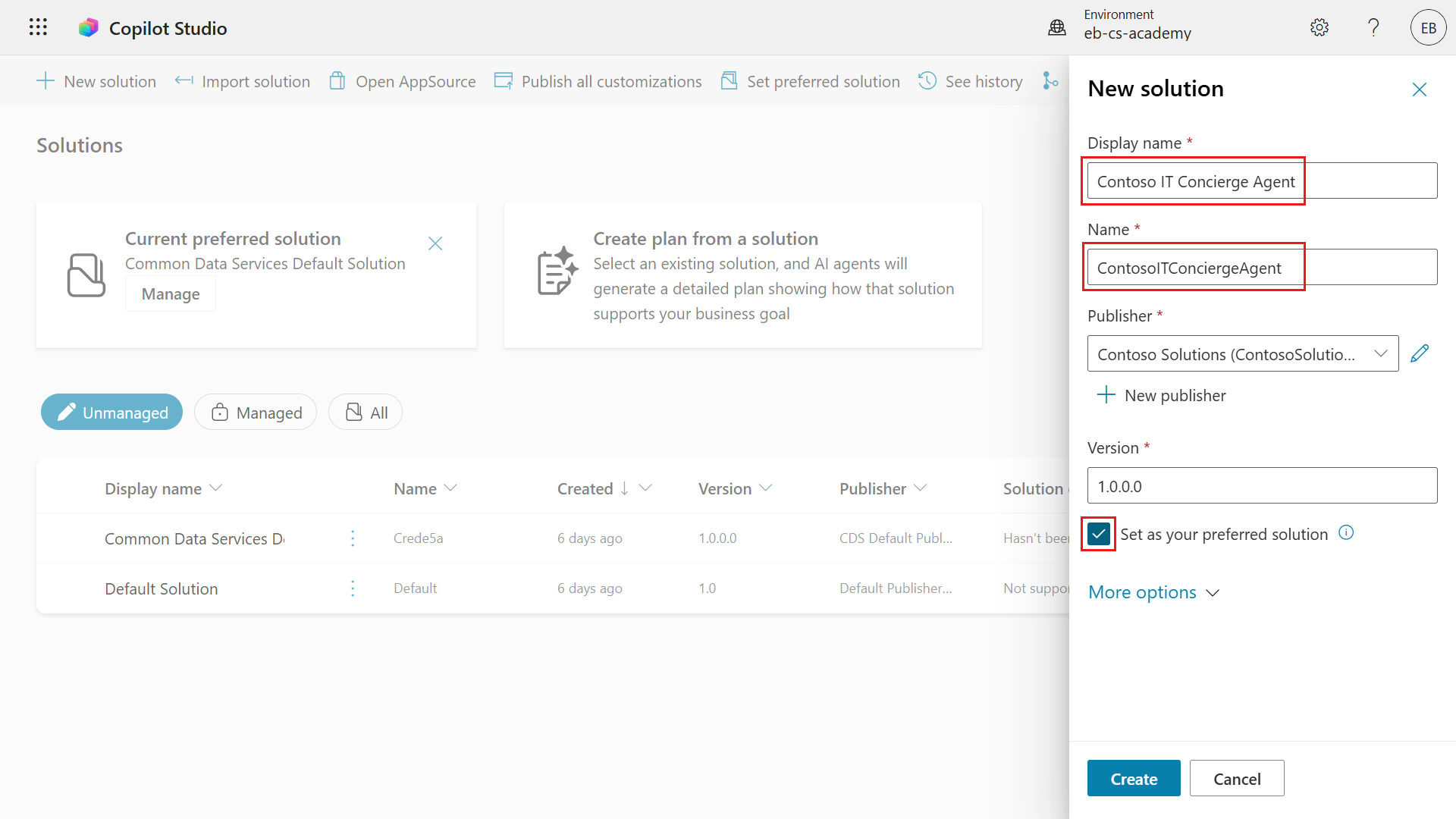
Task: Click Set preferred solution in toolbar
Action: click(x=810, y=81)
